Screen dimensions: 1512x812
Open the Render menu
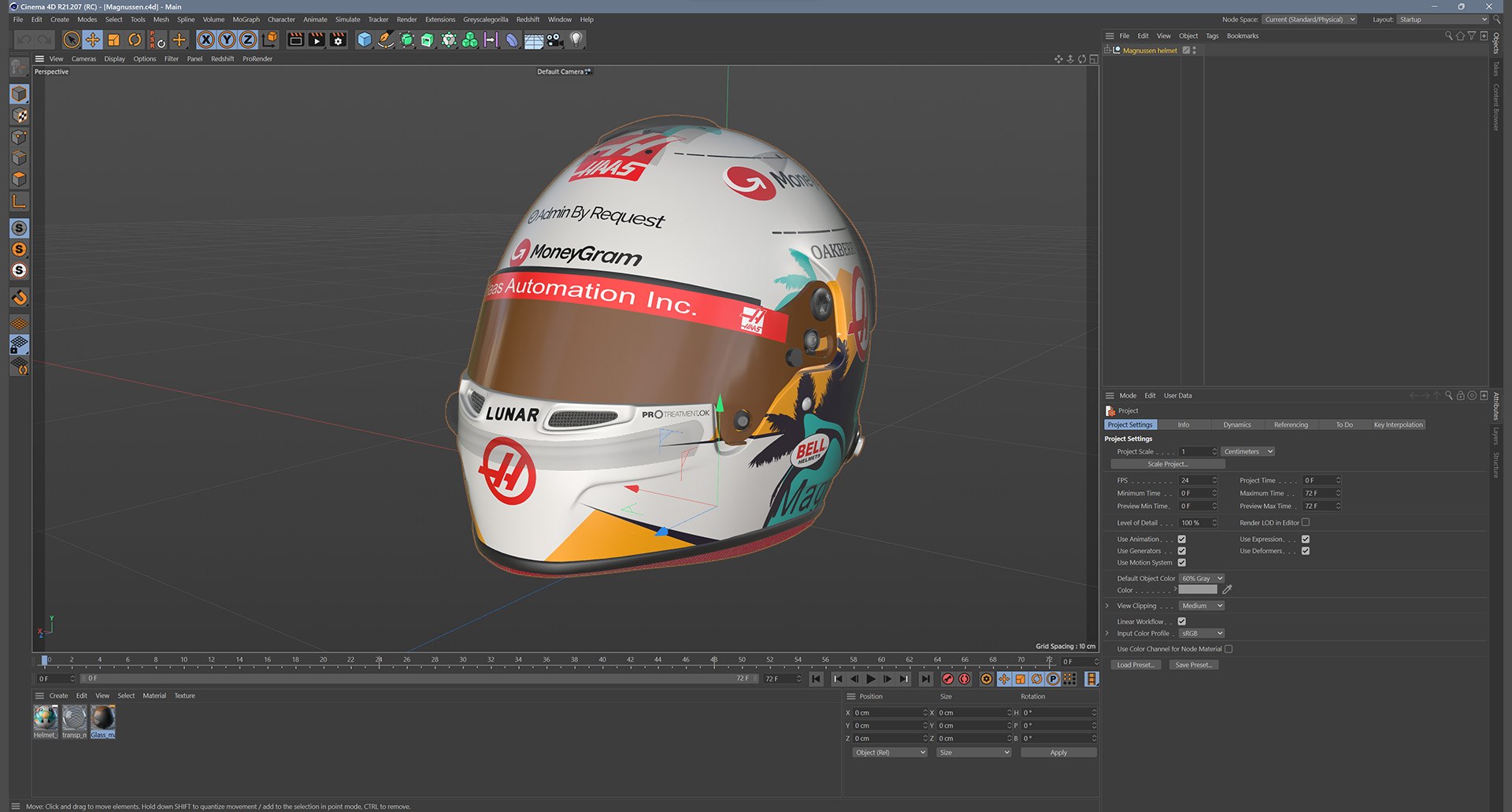point(406,20)
